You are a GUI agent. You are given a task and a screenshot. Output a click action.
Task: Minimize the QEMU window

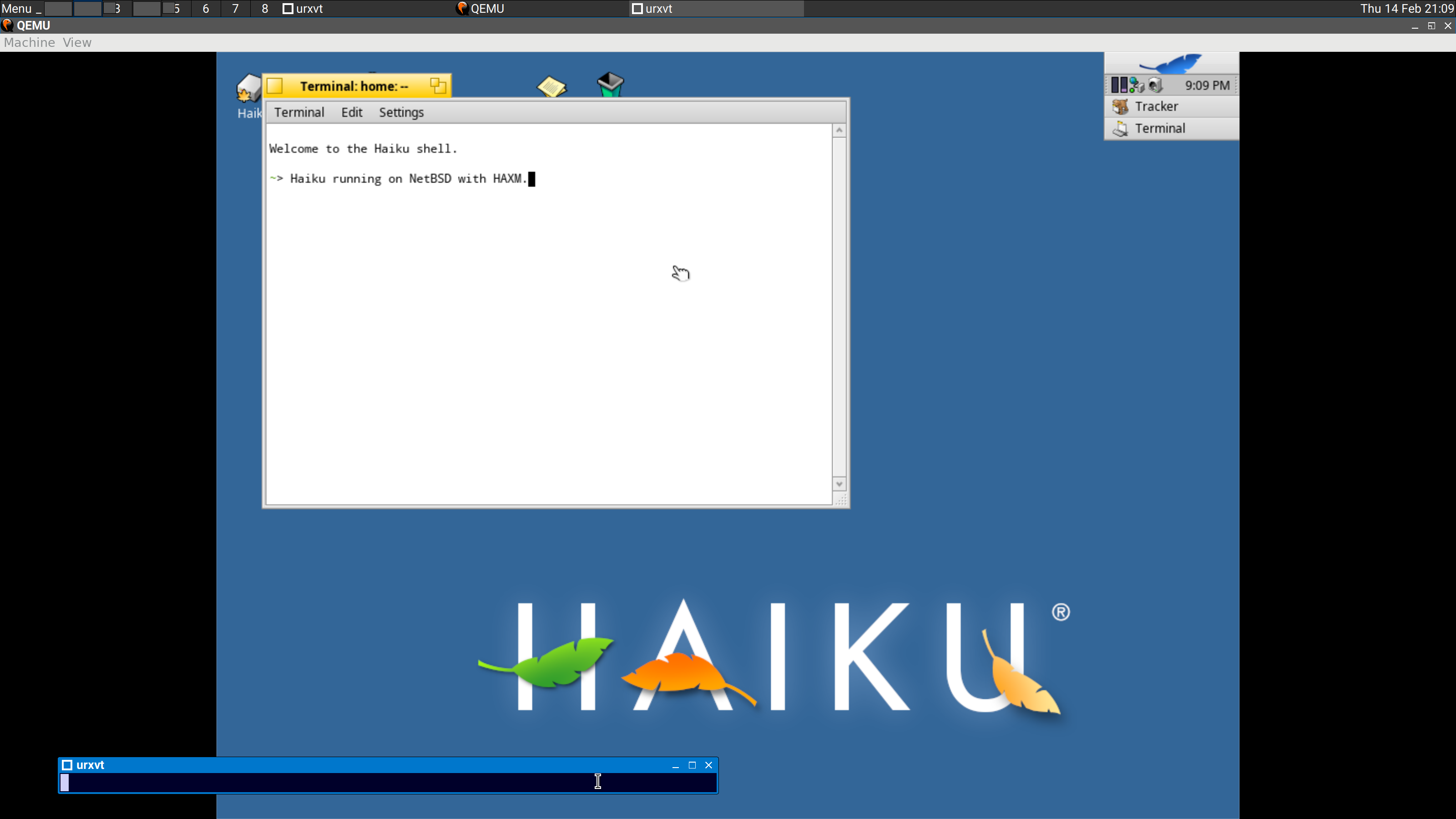point(1415,26)
